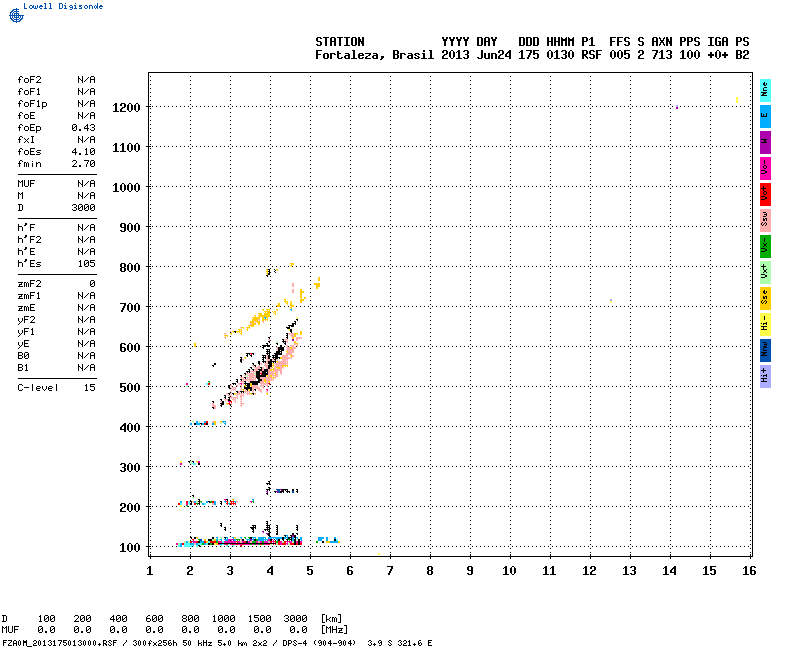Click the D value 3000
This screenshot has height=650, width=800.
pos(83,208)
